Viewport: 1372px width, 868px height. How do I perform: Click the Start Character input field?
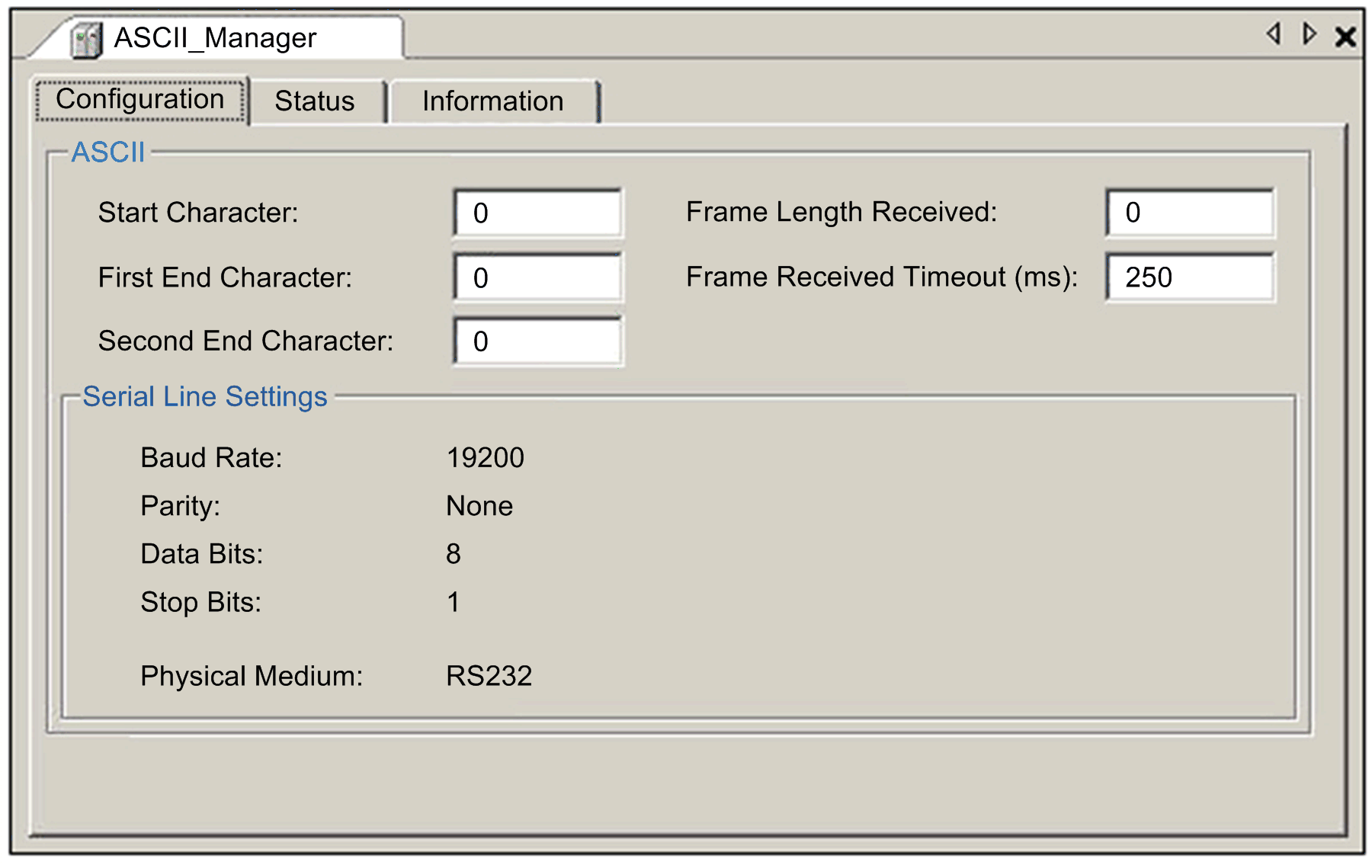click(x=538, y=213)
